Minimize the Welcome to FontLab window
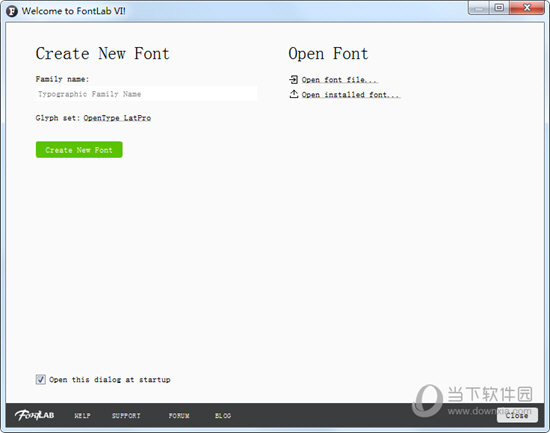550x433 pixels. (x=479, y=7)
